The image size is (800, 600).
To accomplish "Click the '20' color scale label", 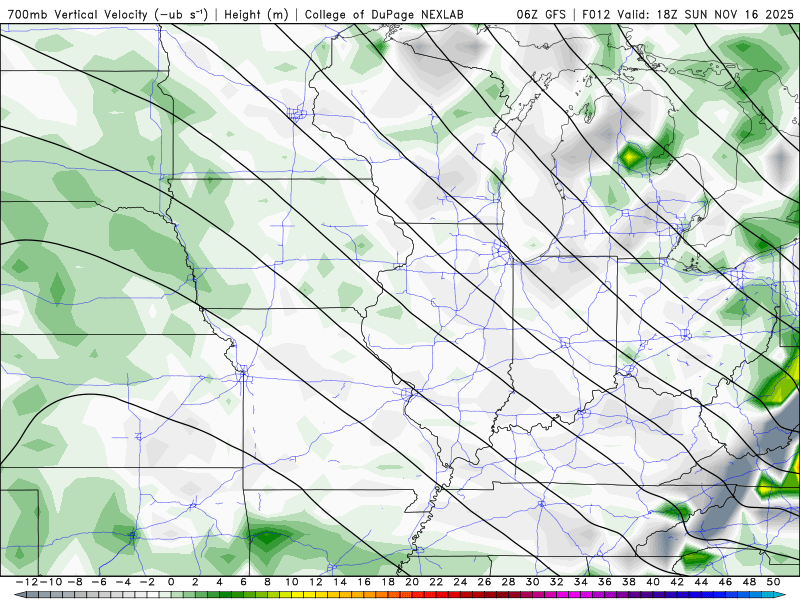I will [x=412, y=582].
